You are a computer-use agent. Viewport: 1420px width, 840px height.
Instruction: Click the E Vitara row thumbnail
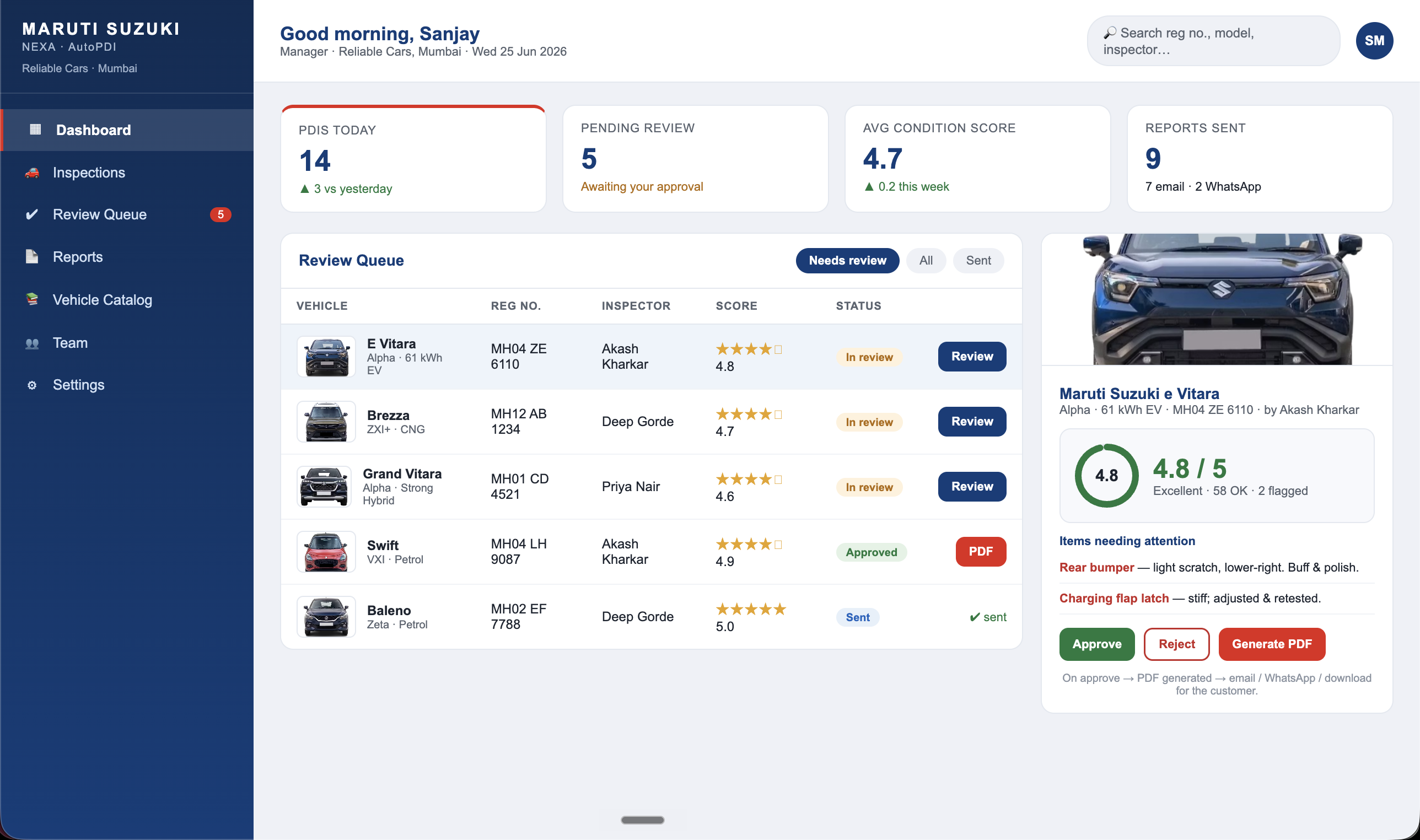click(x=326, y=357)
